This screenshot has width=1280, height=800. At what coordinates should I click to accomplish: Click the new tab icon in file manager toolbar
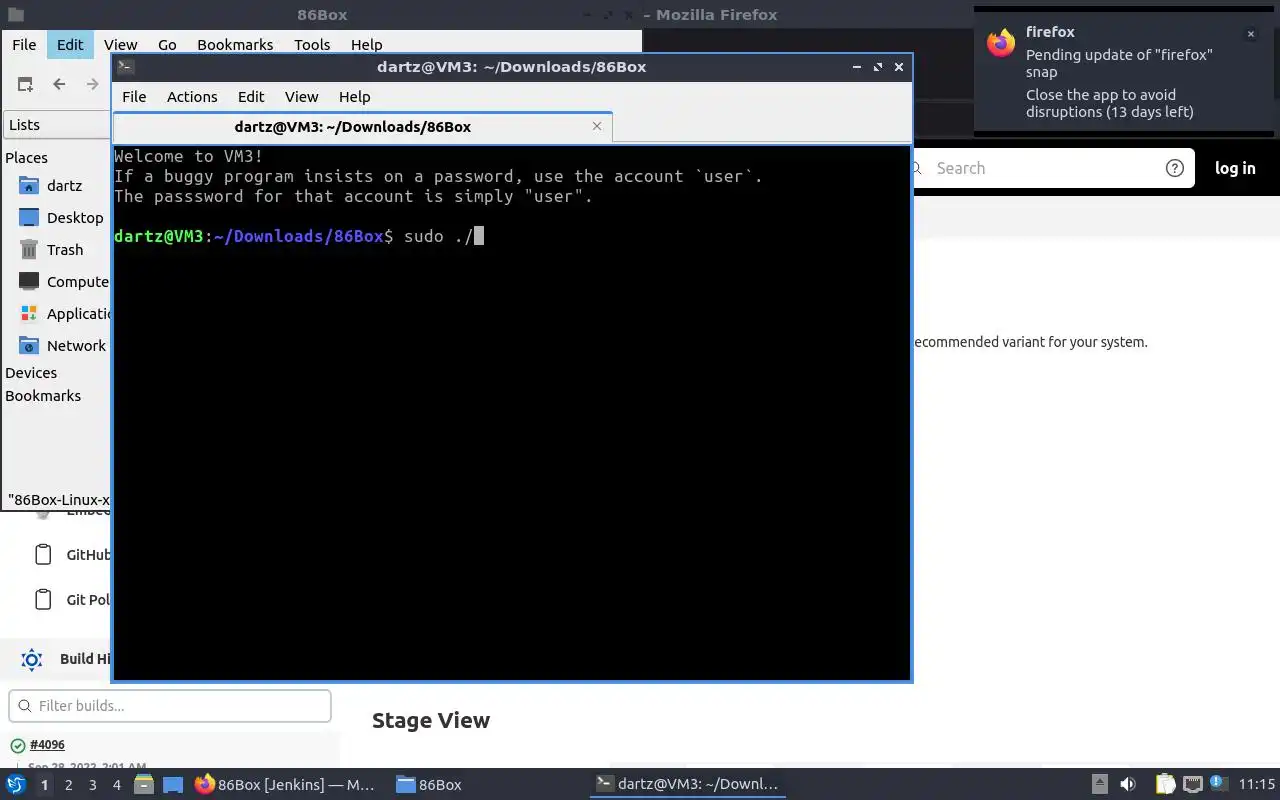click(25, 84)
